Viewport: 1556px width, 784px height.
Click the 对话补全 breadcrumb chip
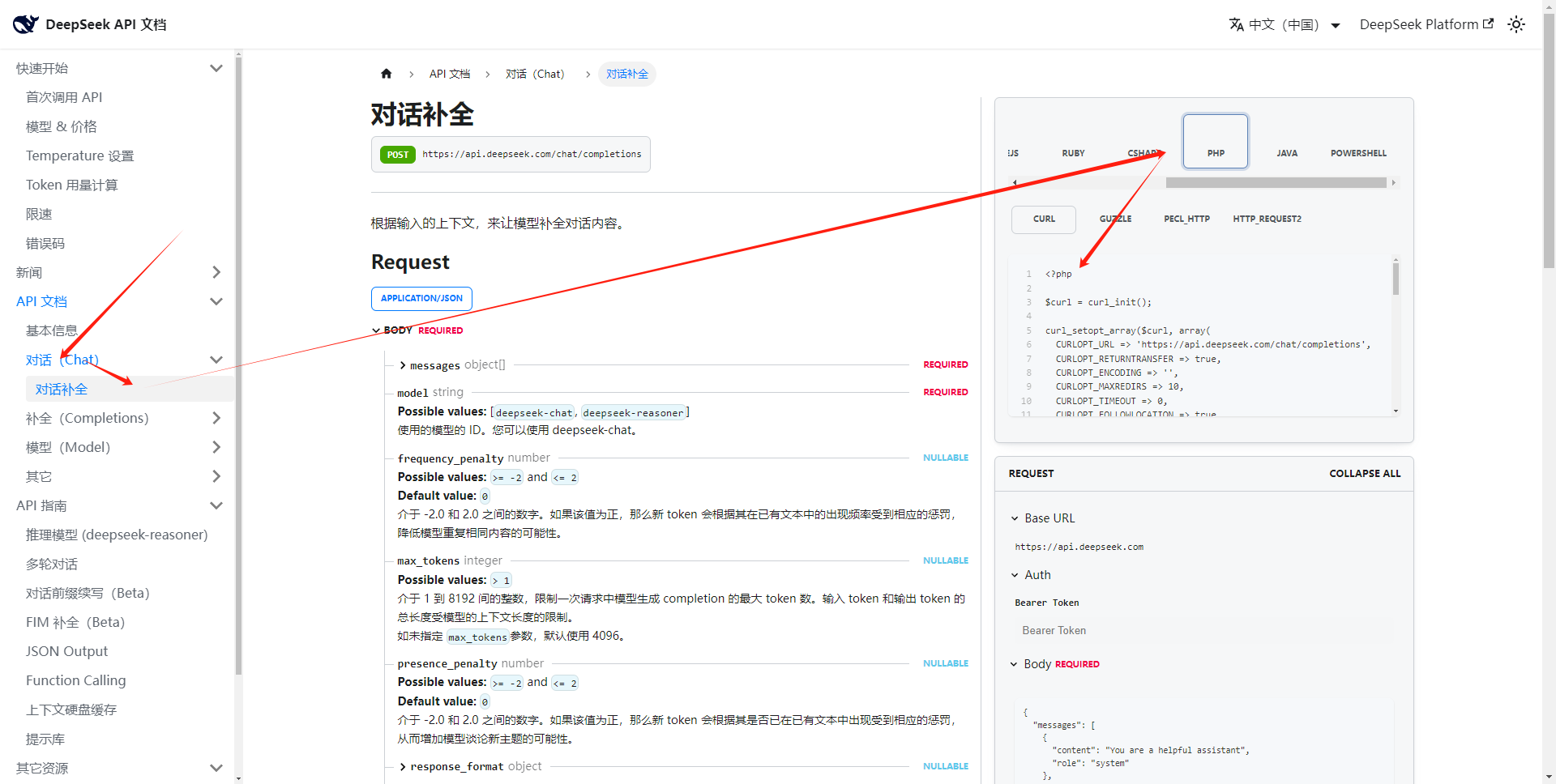click(x=627, y=74)
